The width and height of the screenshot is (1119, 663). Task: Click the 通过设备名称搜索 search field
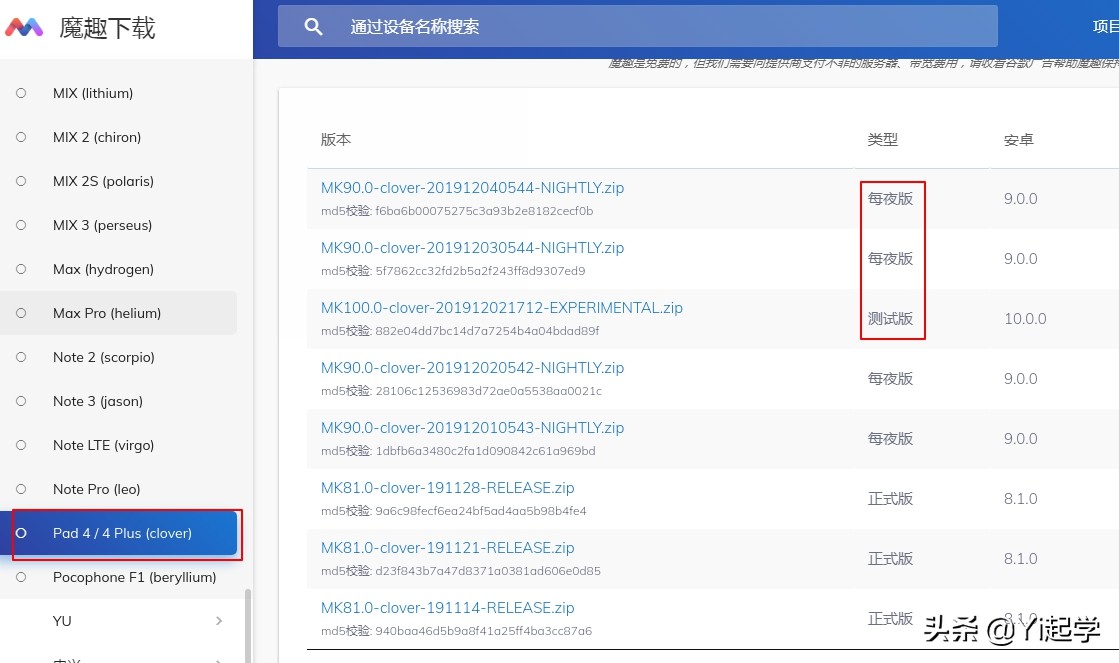pyautogui.click(x=640, y=26)
